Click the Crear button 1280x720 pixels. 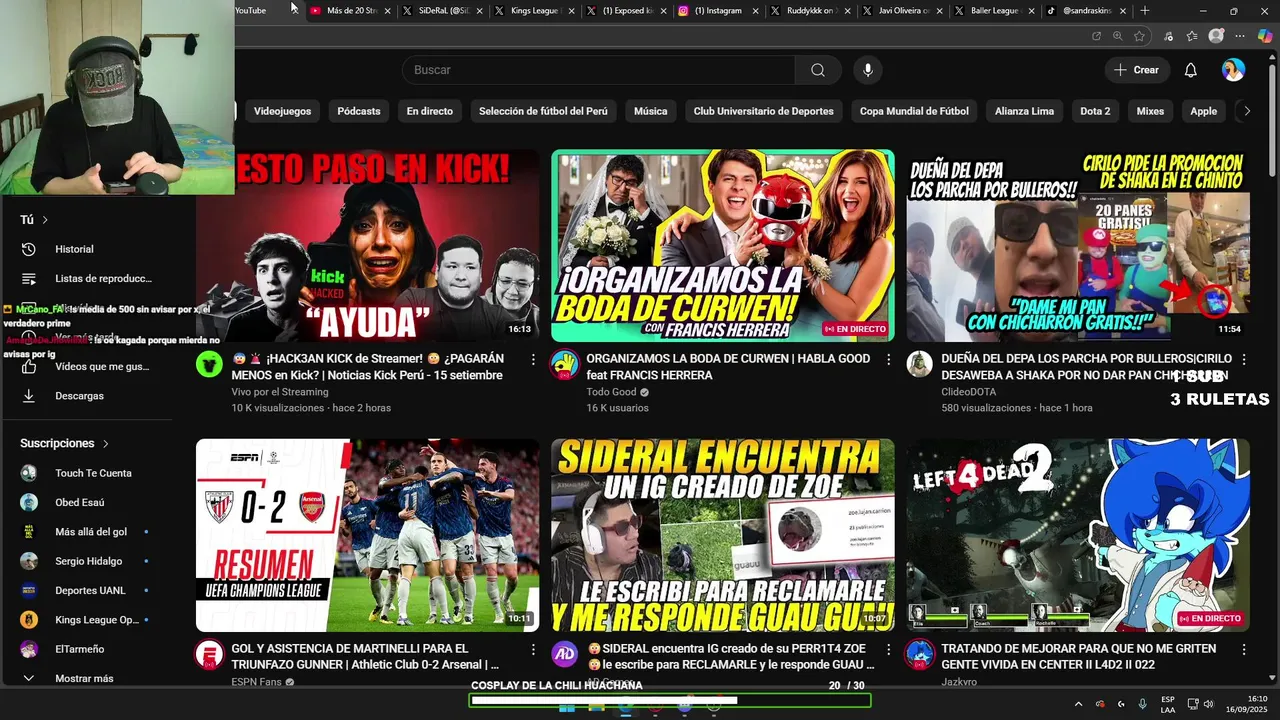(x=1136, y=70)
